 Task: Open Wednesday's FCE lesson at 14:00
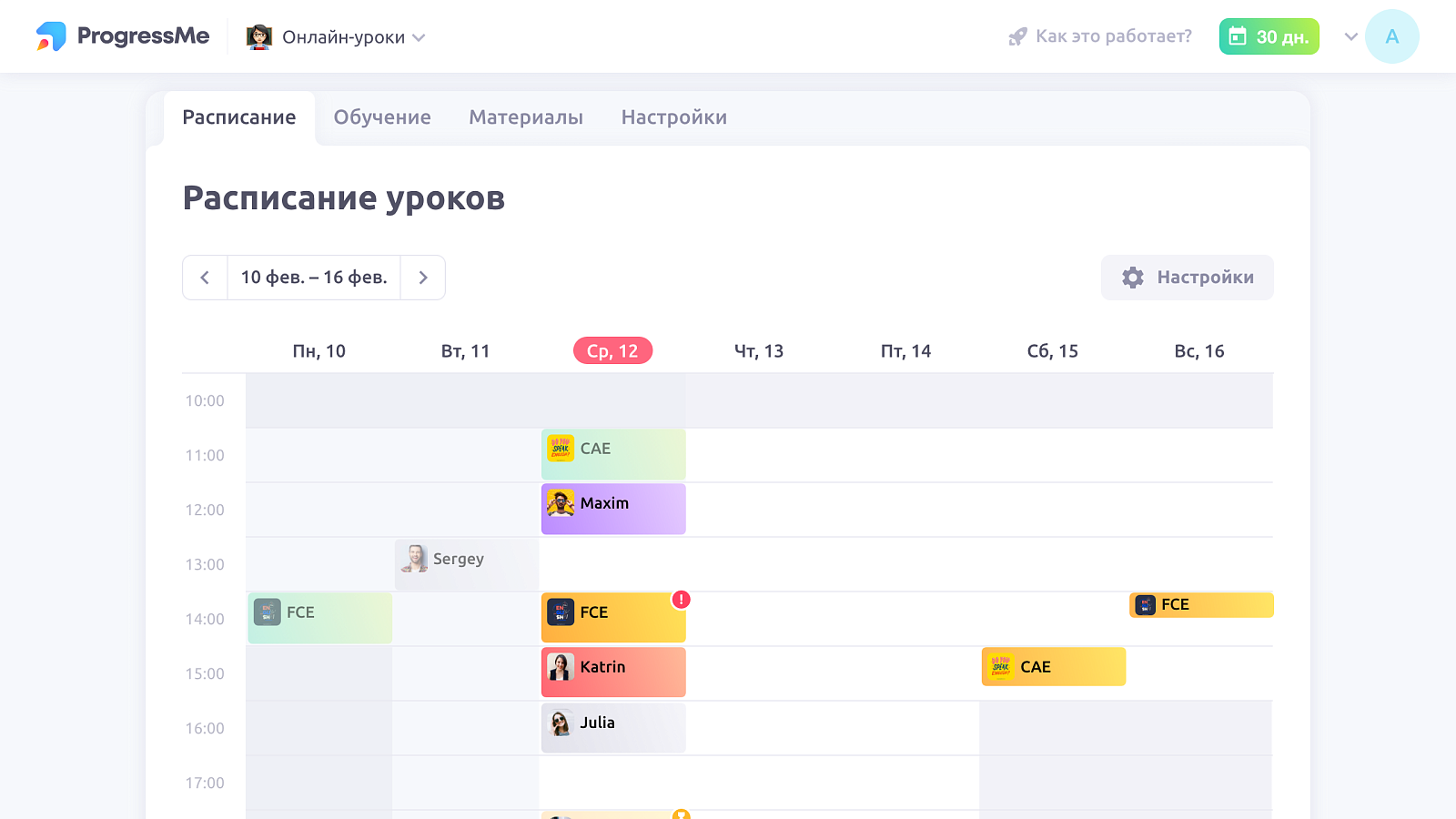click(613, 618)
